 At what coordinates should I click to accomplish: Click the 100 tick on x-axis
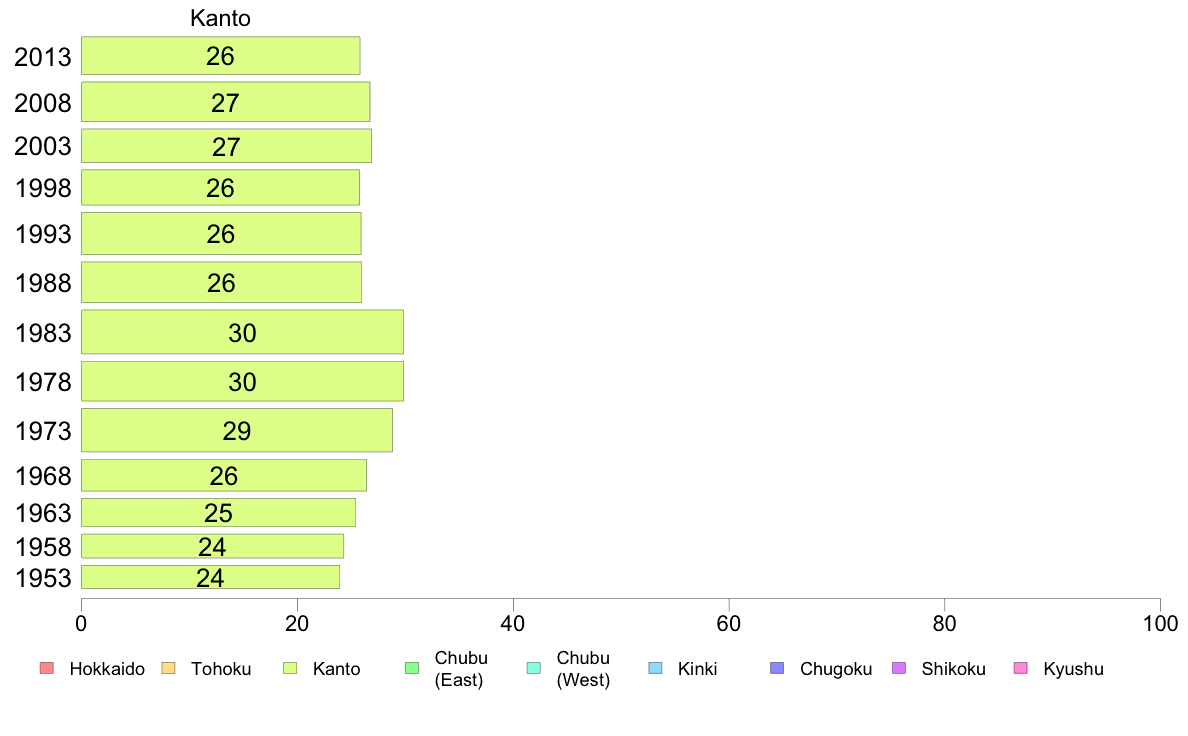[1160, 624]
